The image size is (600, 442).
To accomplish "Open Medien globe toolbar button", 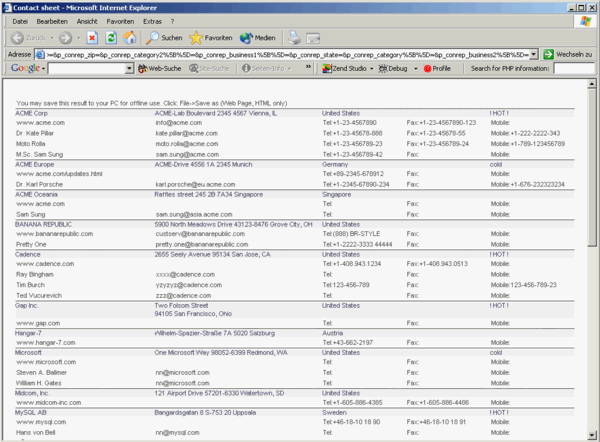I will [x=258, y=38].
